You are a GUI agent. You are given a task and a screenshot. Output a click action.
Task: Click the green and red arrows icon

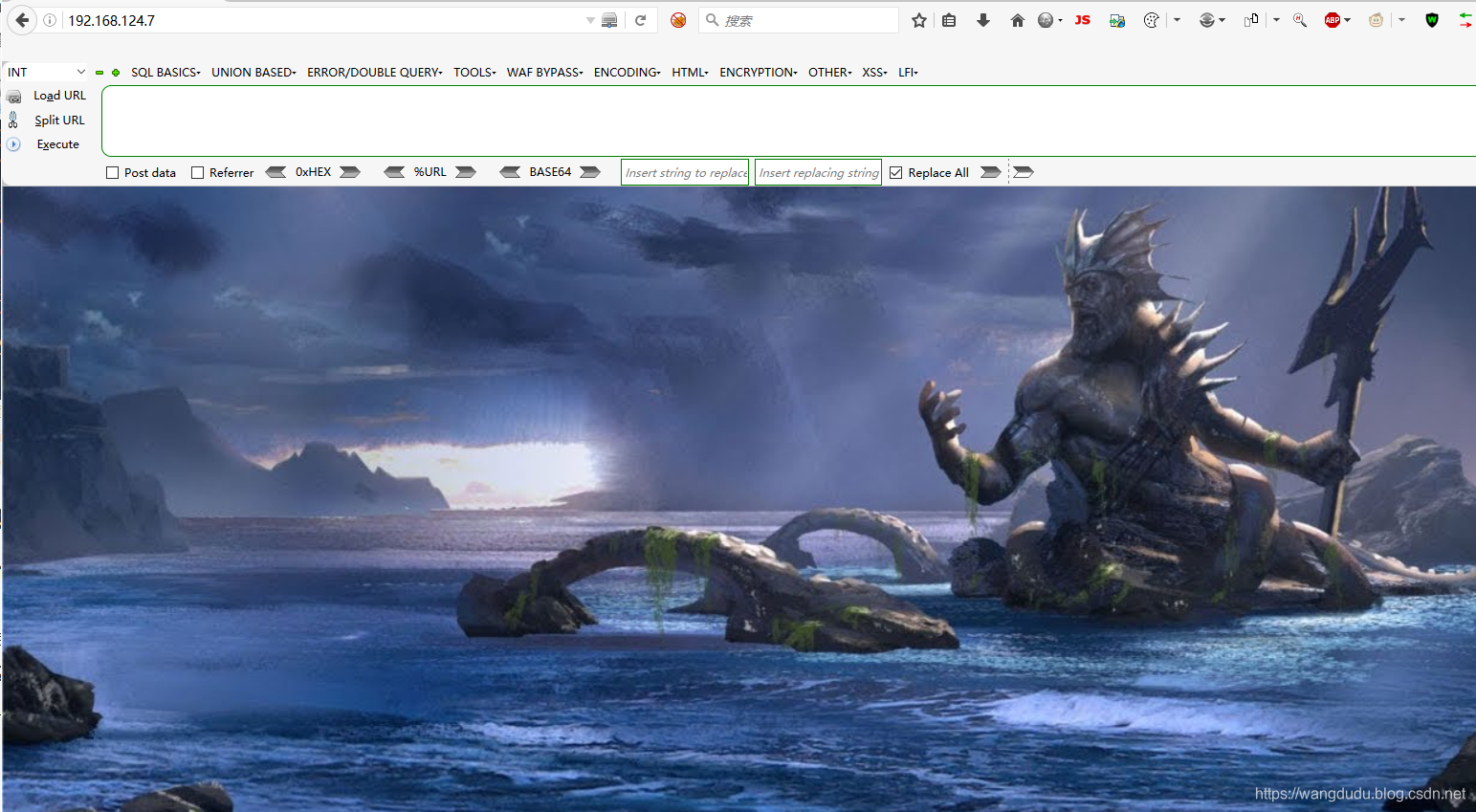click(x=1465, y=20)
